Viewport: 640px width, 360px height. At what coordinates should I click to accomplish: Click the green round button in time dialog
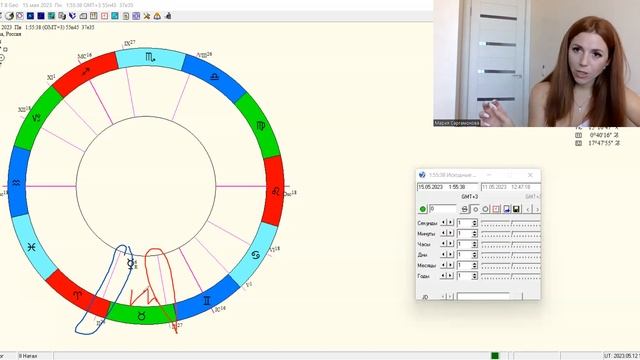click(423, 209)
